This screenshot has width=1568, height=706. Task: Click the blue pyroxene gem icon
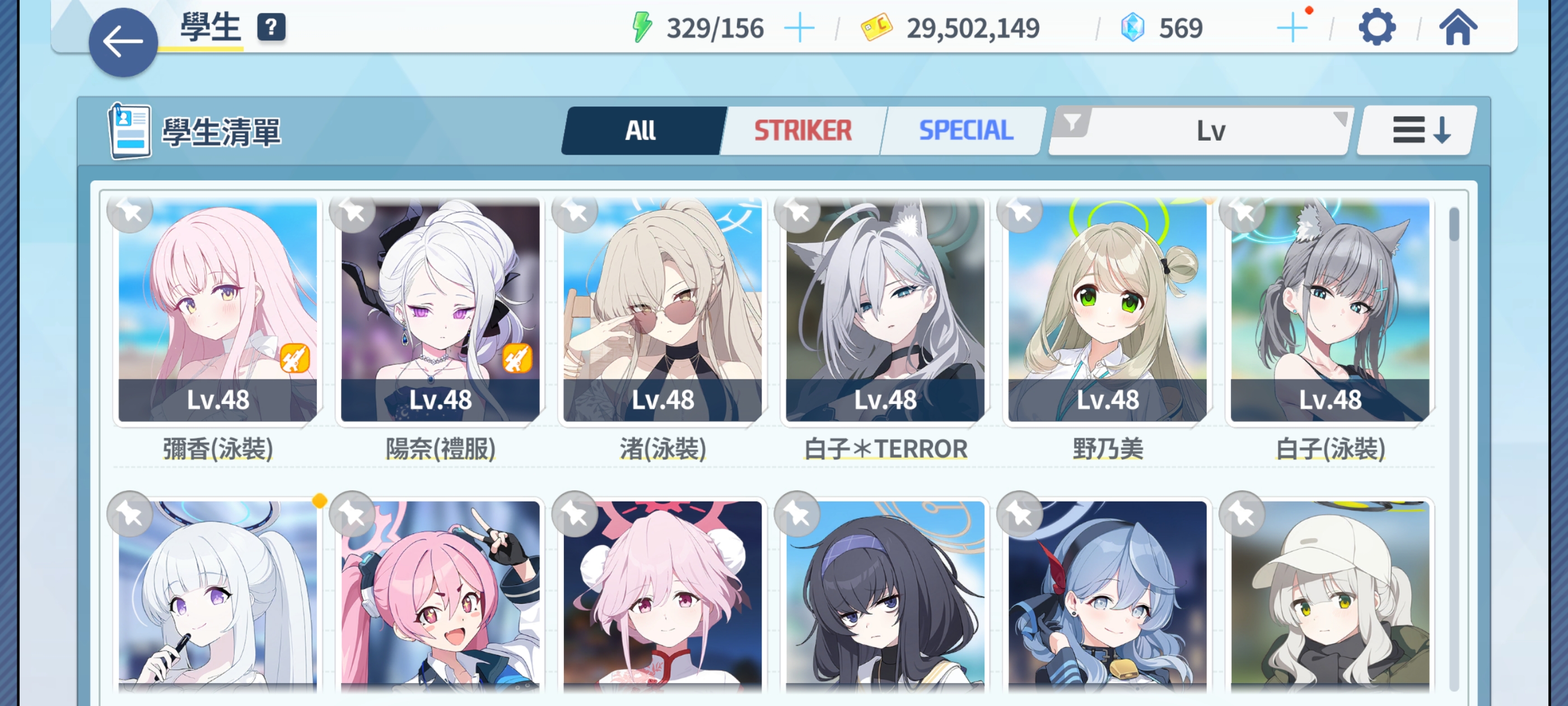(1132, 27)
